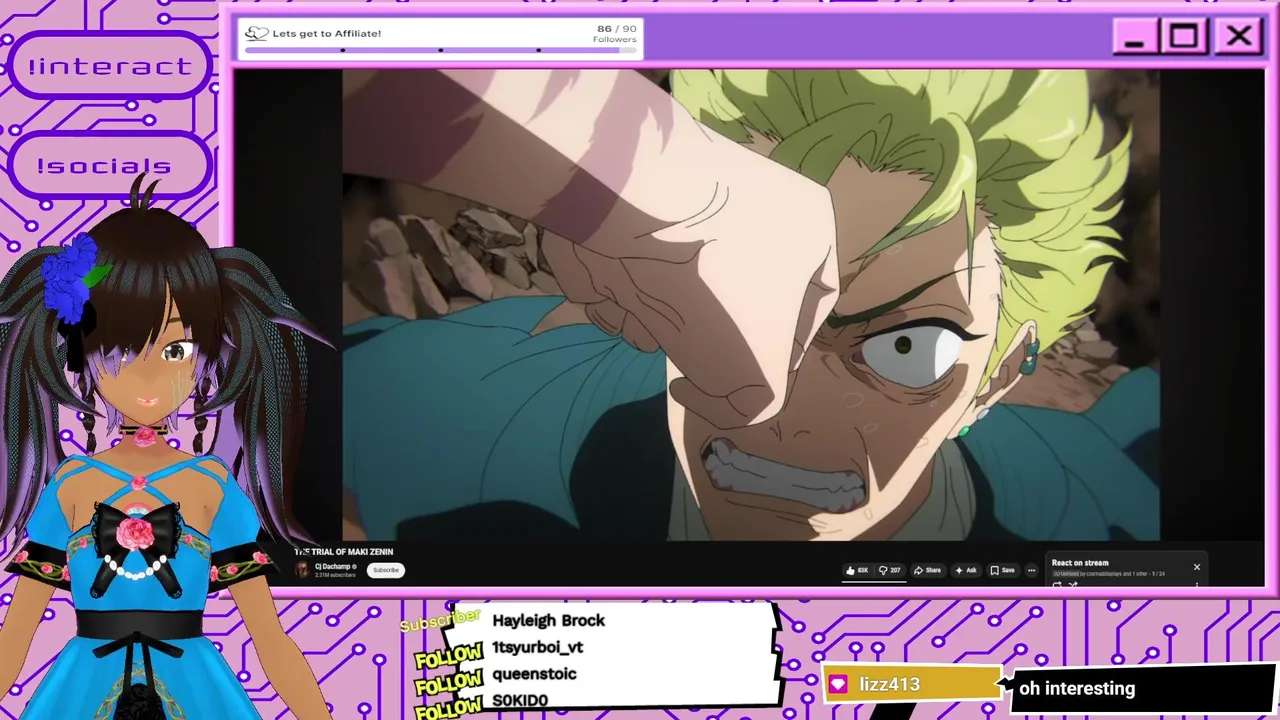Image resolution: width=1280 pixels, height=720 pixels.
Task: Click the React on stream panel title
Action: pos(1080,563)
